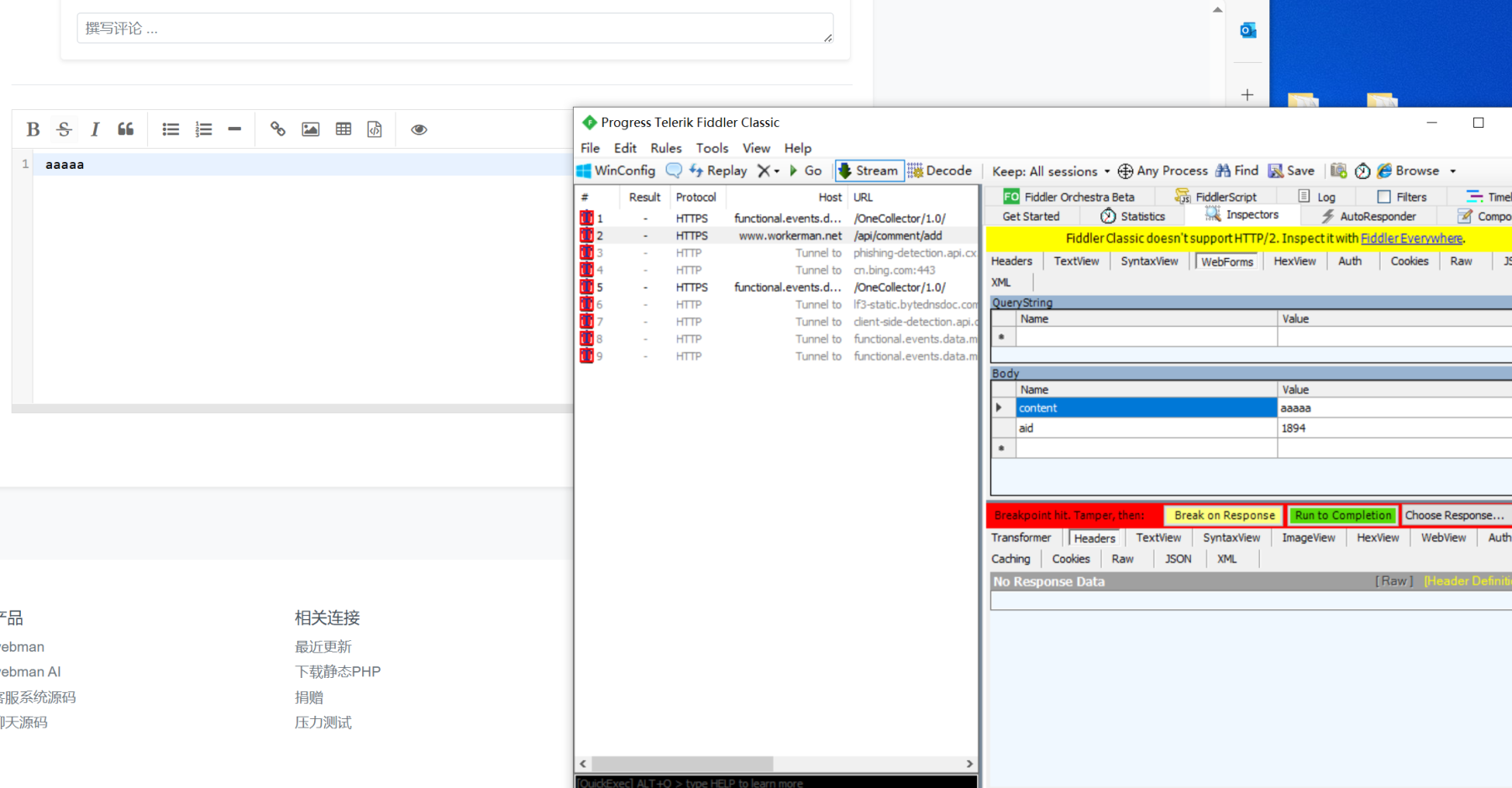
Task: Open the Get Started tab
Action: pyautogui.click(x=1031, y=216)
